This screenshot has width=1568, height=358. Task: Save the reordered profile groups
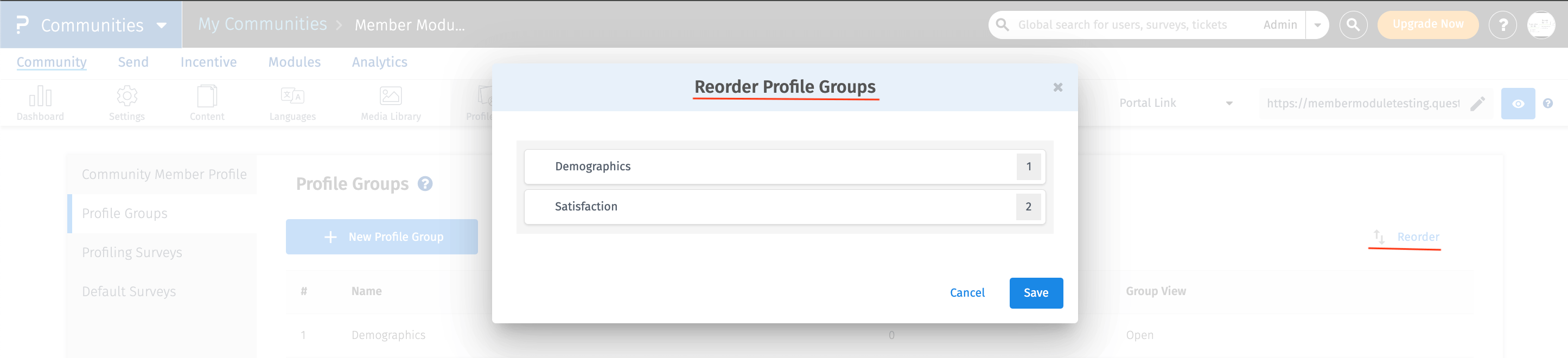coord(1036,293)
